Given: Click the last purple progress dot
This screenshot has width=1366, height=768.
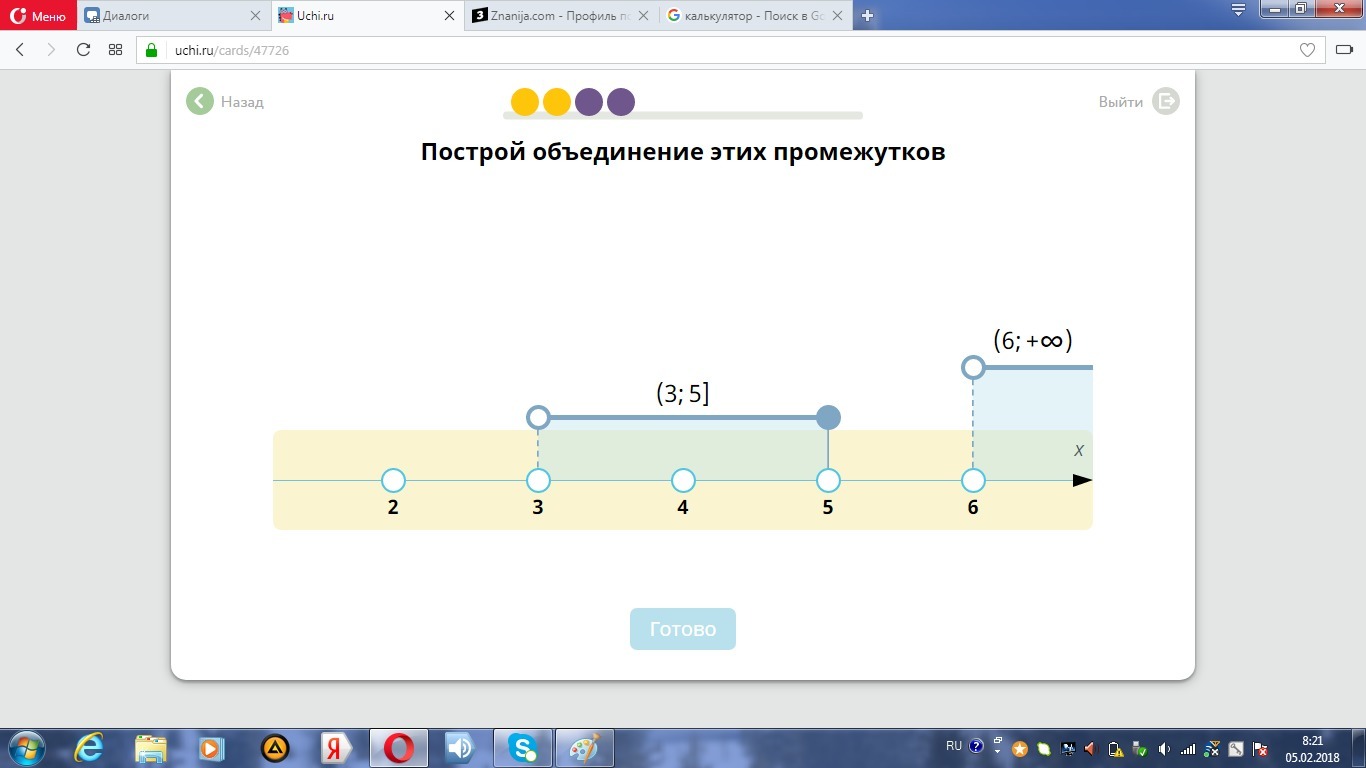Looking at the screenshot, I should click(621, 102).
